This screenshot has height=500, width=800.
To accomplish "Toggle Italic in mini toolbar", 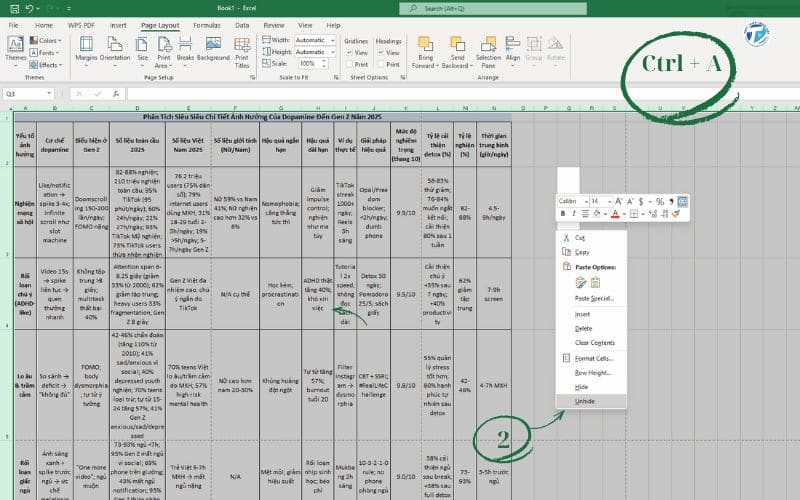I will (573, 214).
